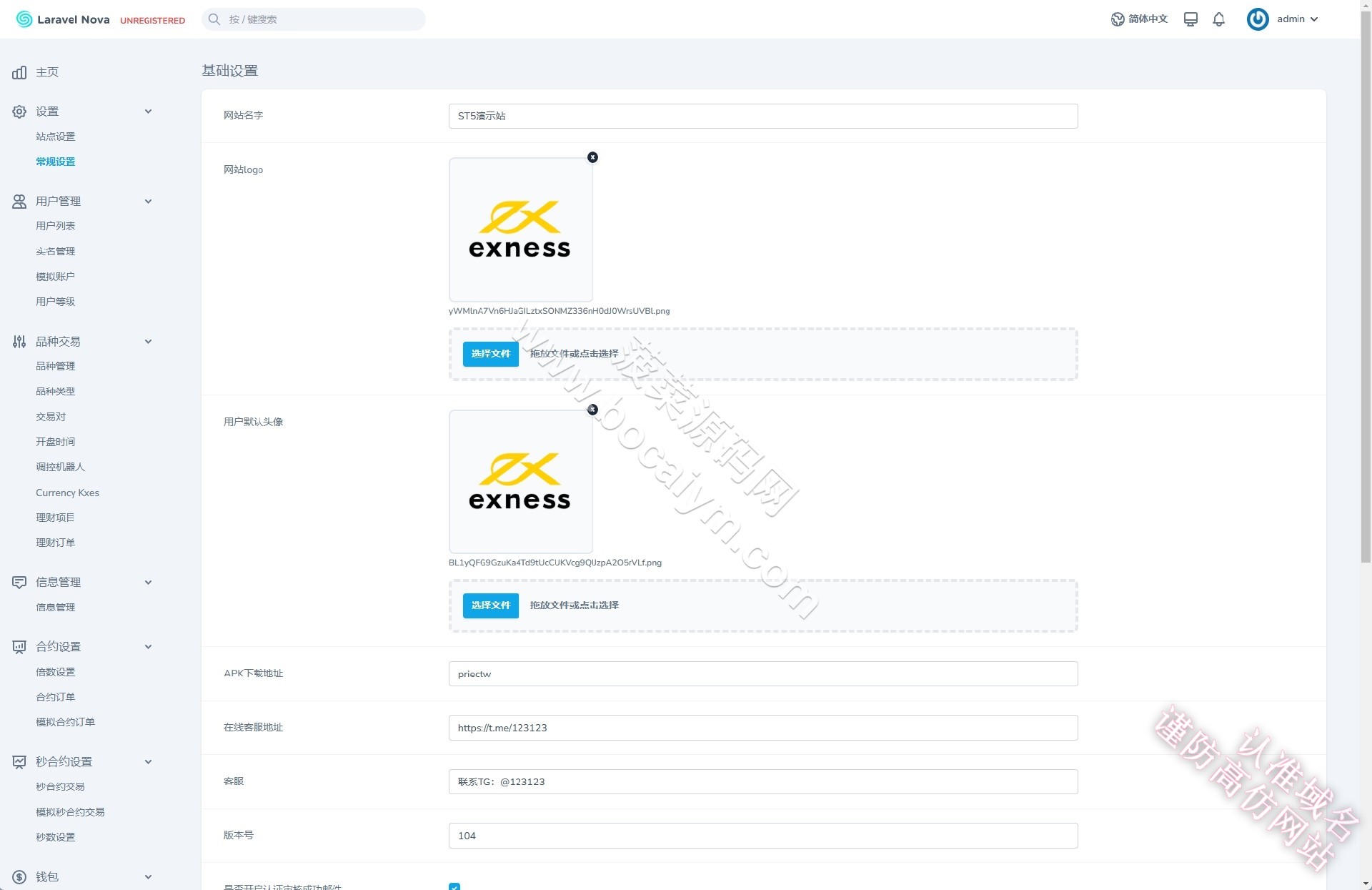Remove the 用户默认头像 image
The width and height of the screenshot is (1372, 890).
(592, 410)
